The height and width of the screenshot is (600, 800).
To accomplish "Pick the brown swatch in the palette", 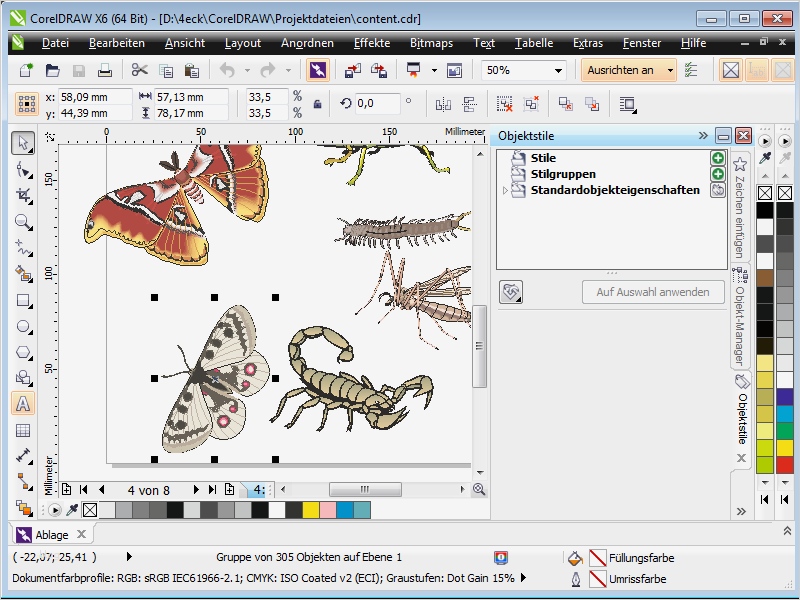I will [765, 279].
